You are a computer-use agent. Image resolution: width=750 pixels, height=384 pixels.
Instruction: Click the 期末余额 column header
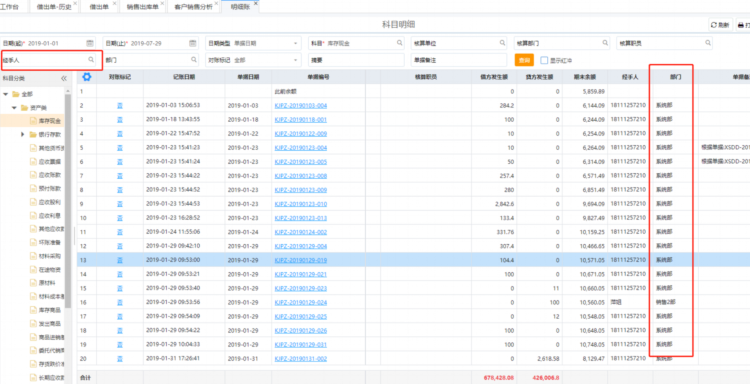[585, 77]
